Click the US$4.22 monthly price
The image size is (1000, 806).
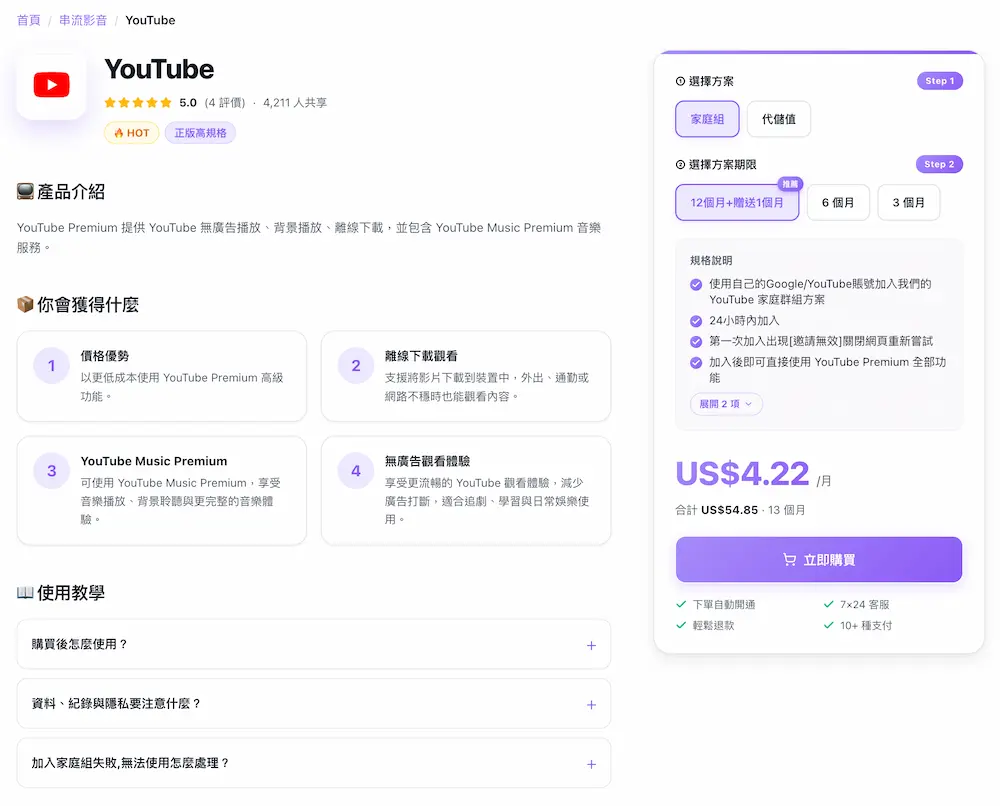coord(742,474)
